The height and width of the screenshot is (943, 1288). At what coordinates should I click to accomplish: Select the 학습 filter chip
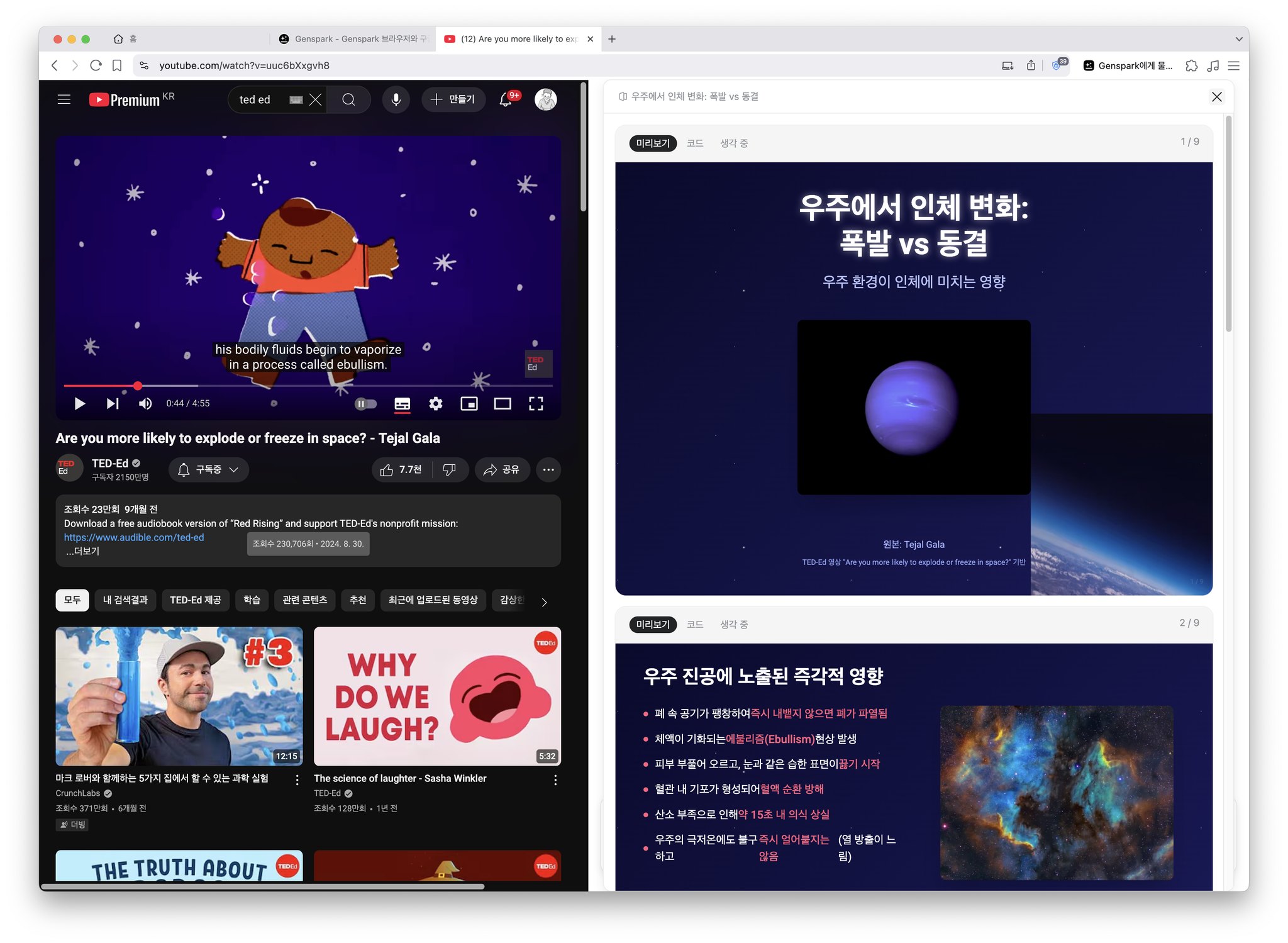point(252,600)
